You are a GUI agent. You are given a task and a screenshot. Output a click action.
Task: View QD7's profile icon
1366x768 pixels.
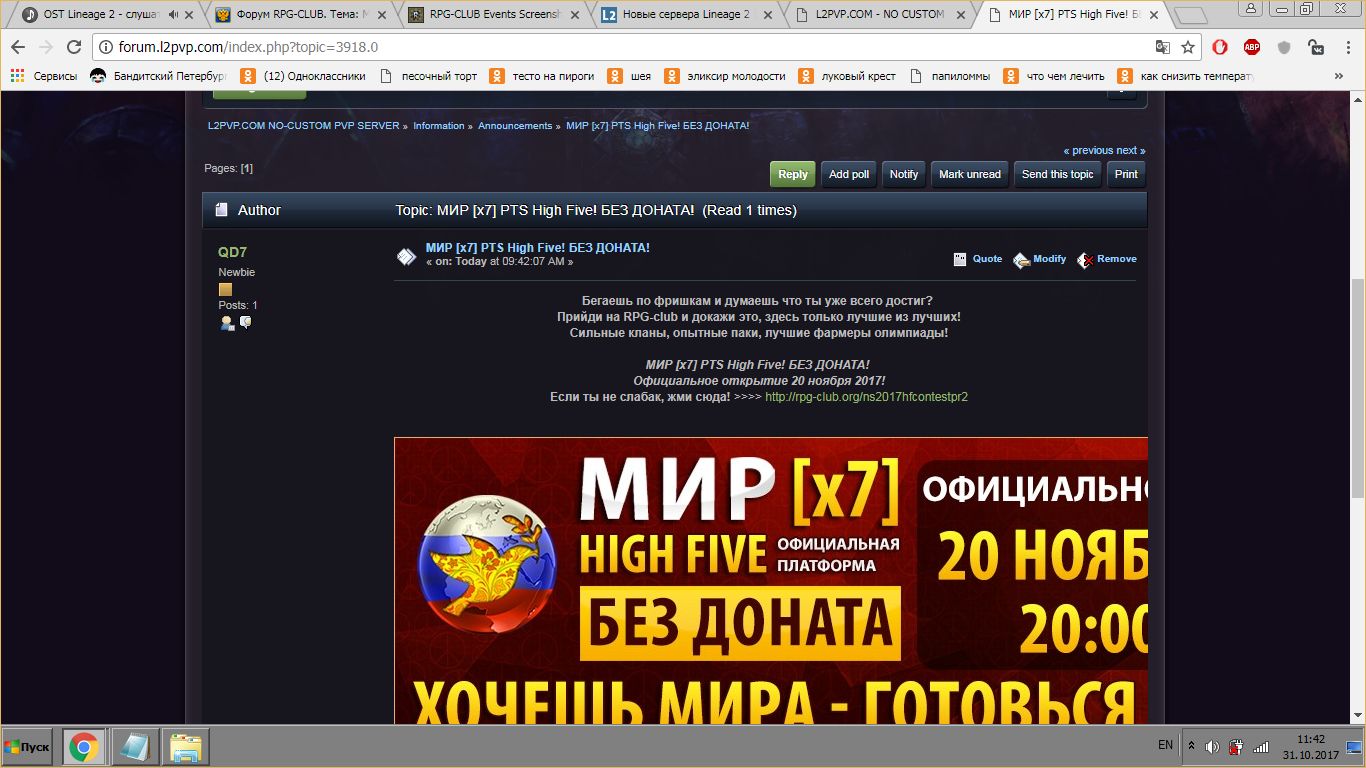coord(227,323)
